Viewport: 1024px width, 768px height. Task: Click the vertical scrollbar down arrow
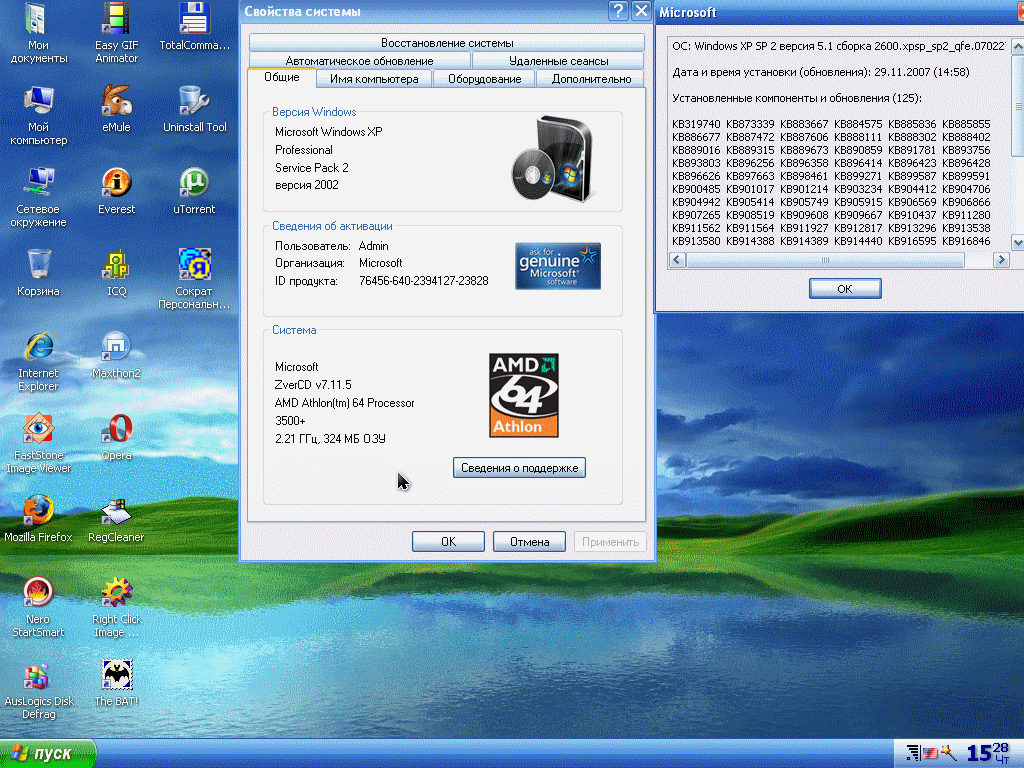tap(1017, 242)
